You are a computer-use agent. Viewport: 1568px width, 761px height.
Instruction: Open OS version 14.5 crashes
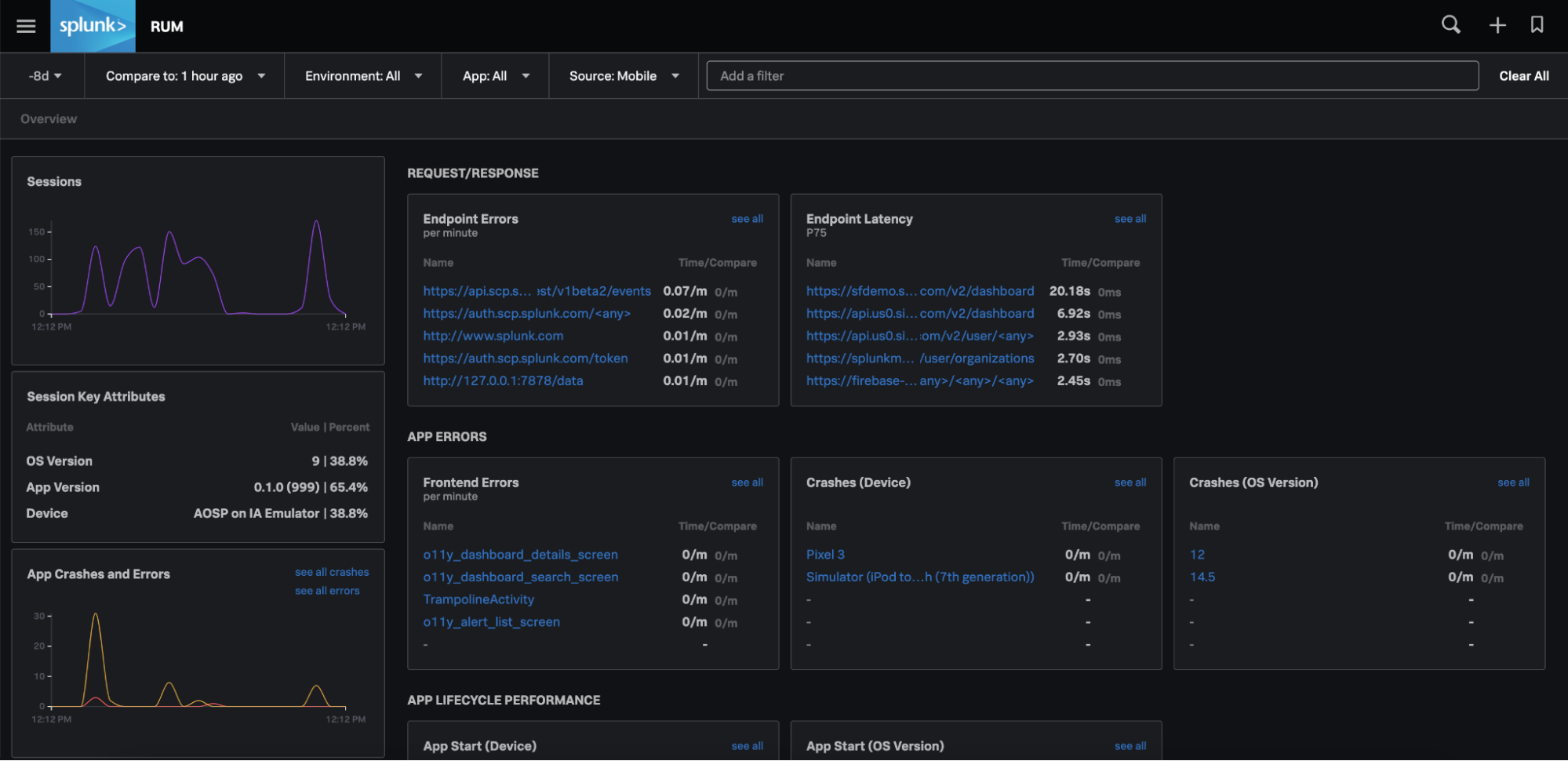1202,577
